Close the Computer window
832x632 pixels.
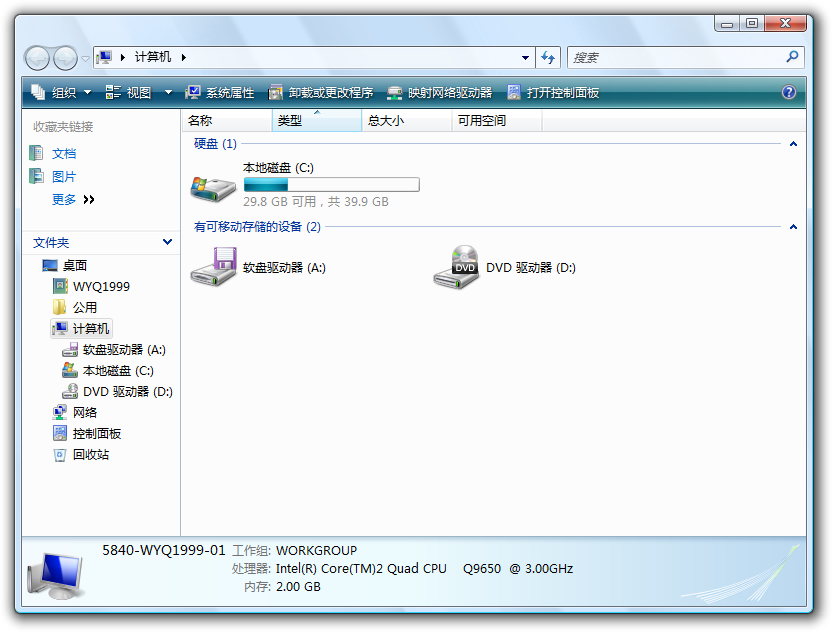(786, 24)
